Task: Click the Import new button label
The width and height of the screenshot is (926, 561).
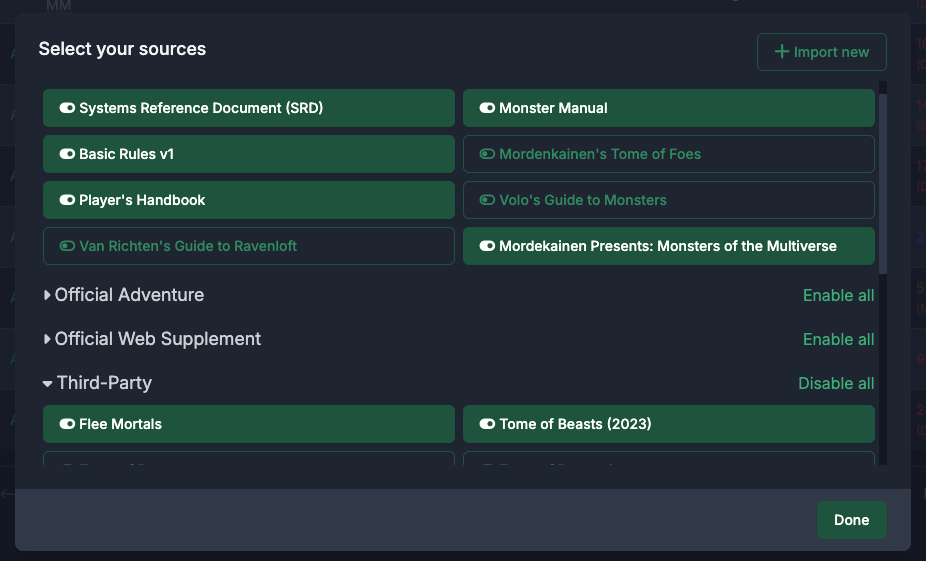Action: 831,52
